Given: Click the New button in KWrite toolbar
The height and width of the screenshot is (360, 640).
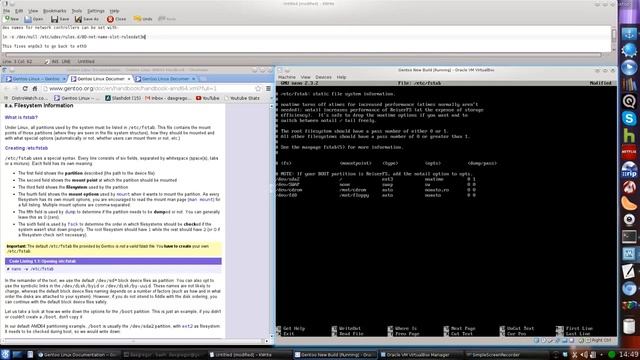Looking at the screenshot, I should click(x=11, y=19).
